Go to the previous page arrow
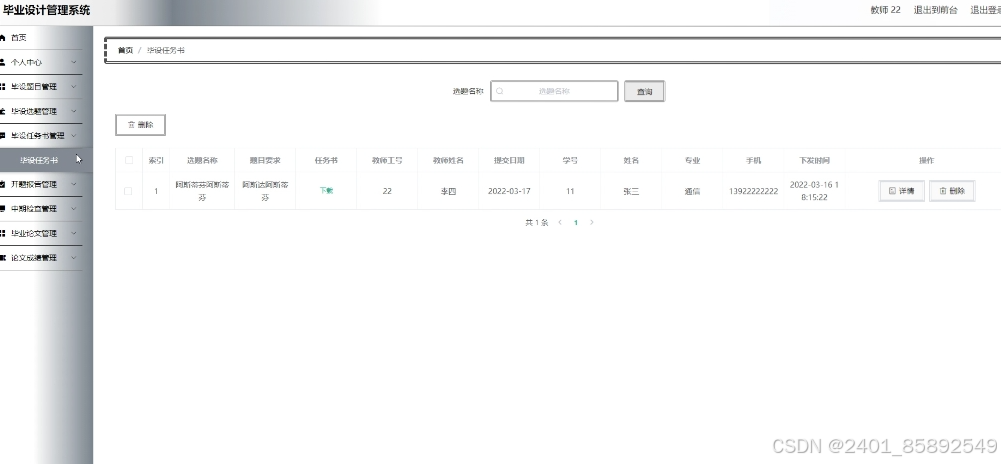The image size is (1001, 464). click(x=560, y=223)
